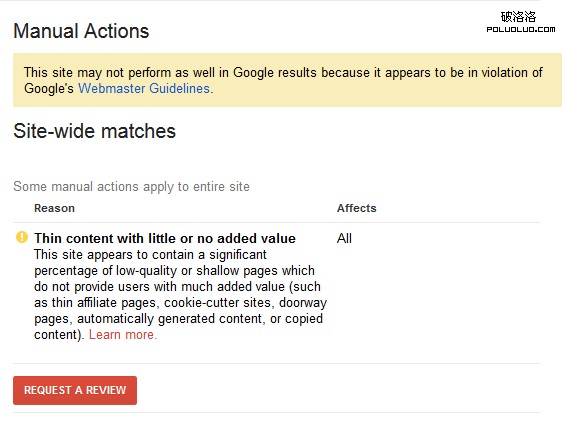Click the 破洛洛 Chinese character logo
This screenshot has width=566, height=424.
pos(518,17)
